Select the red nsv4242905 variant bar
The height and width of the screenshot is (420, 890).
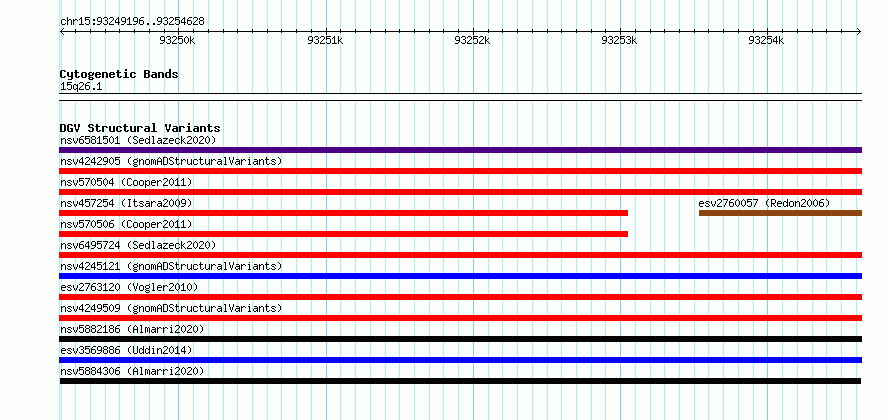click(460, 171)
